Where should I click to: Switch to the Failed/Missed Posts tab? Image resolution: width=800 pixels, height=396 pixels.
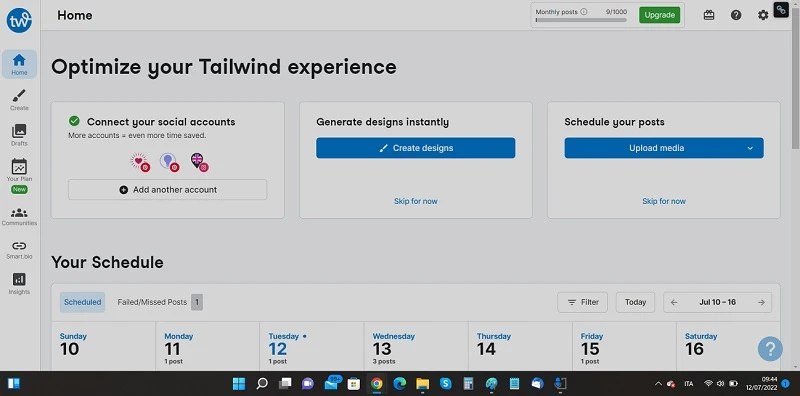tap(152, 302)
